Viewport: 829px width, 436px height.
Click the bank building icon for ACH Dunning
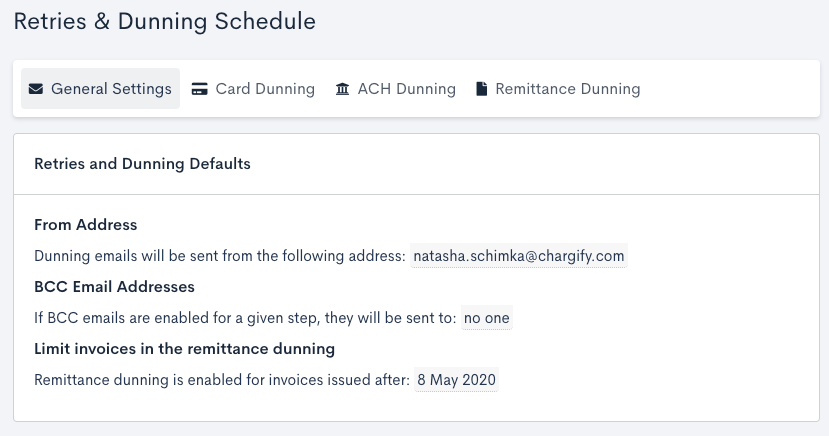click(x=343, y=89)
